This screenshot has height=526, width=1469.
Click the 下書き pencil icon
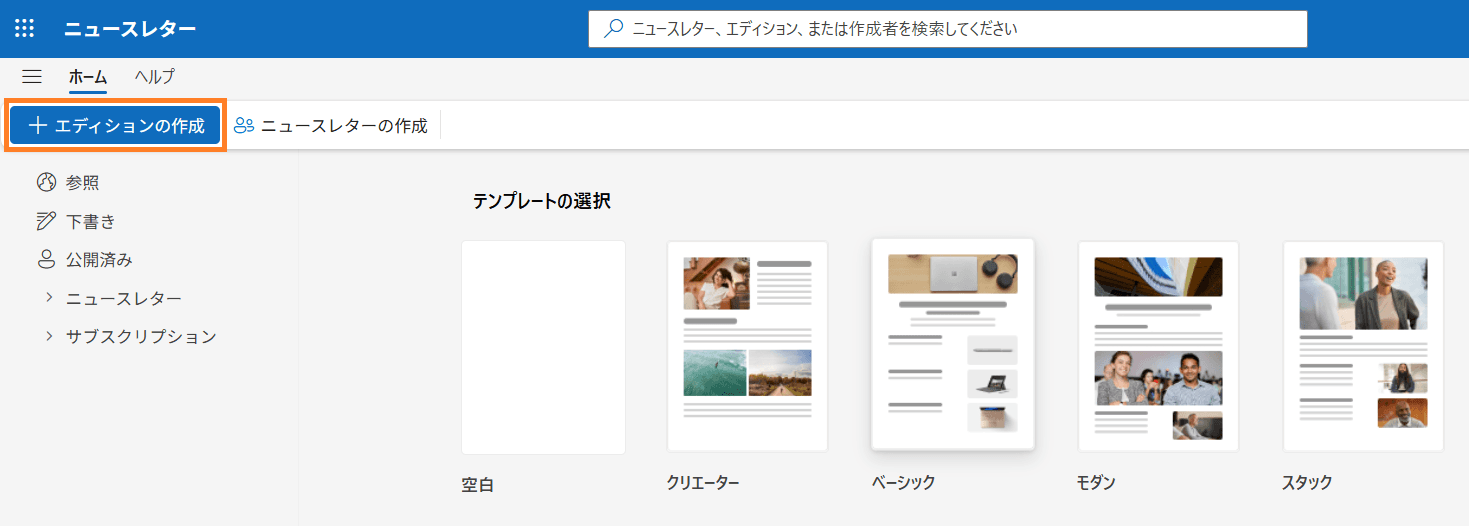(x=47, y=221)
